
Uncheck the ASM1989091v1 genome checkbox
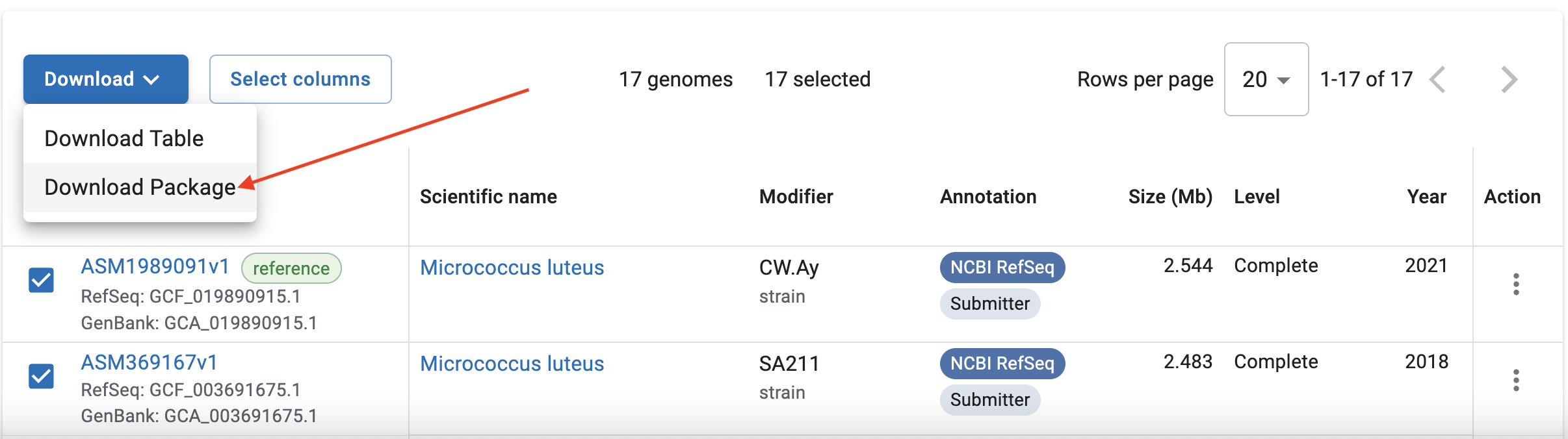41,281
